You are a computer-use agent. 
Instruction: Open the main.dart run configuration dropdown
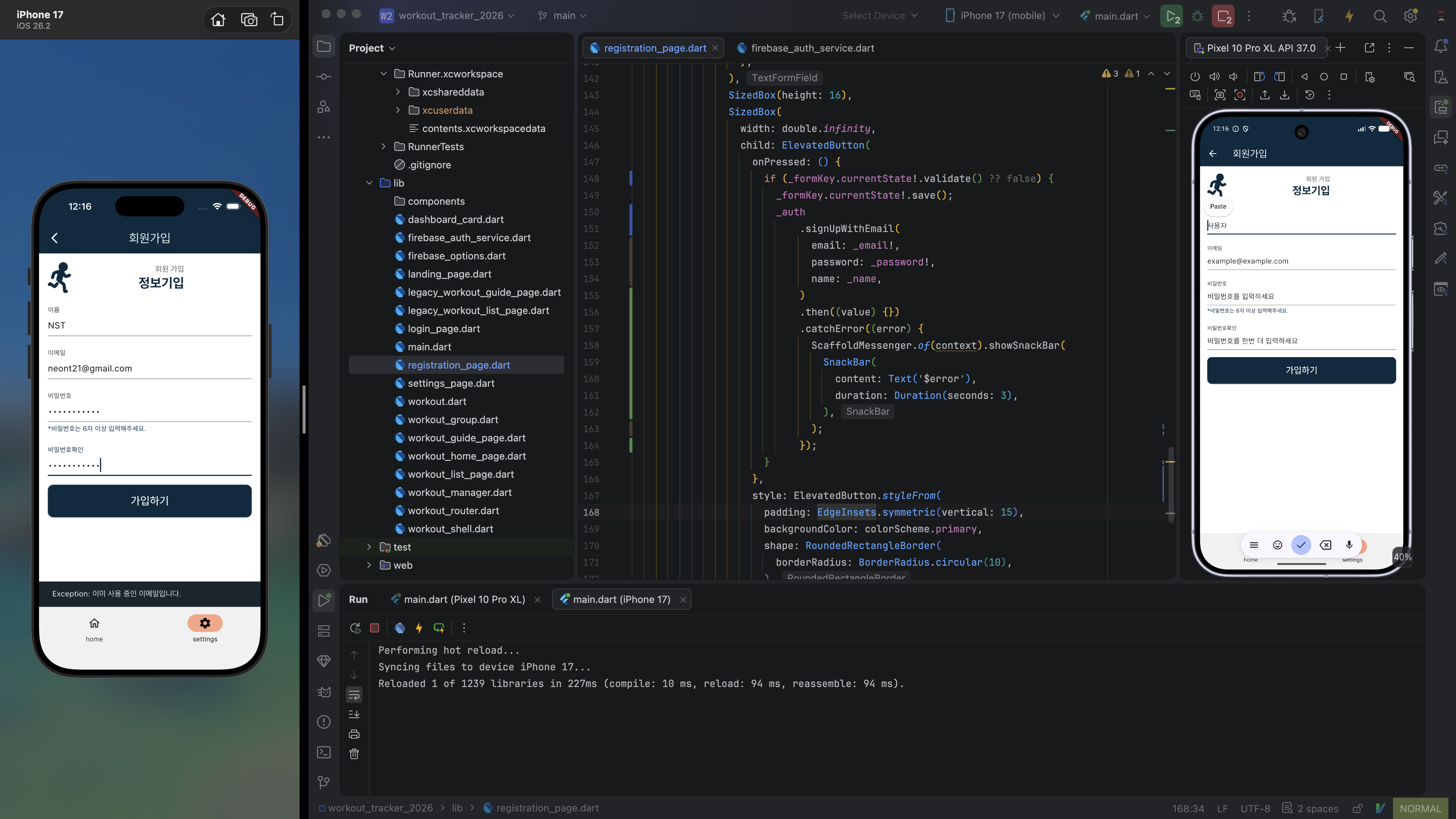click(x=1115, y=16)
